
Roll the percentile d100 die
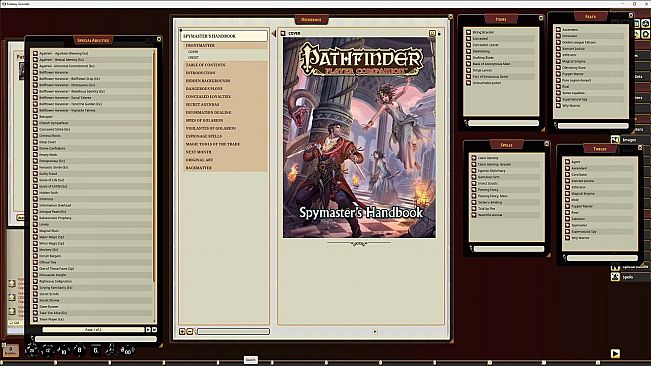click(x=126, y=351)
